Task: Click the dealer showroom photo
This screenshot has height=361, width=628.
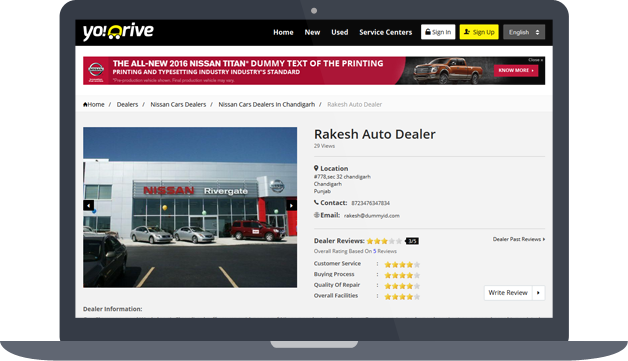Action: pos(190,207)
